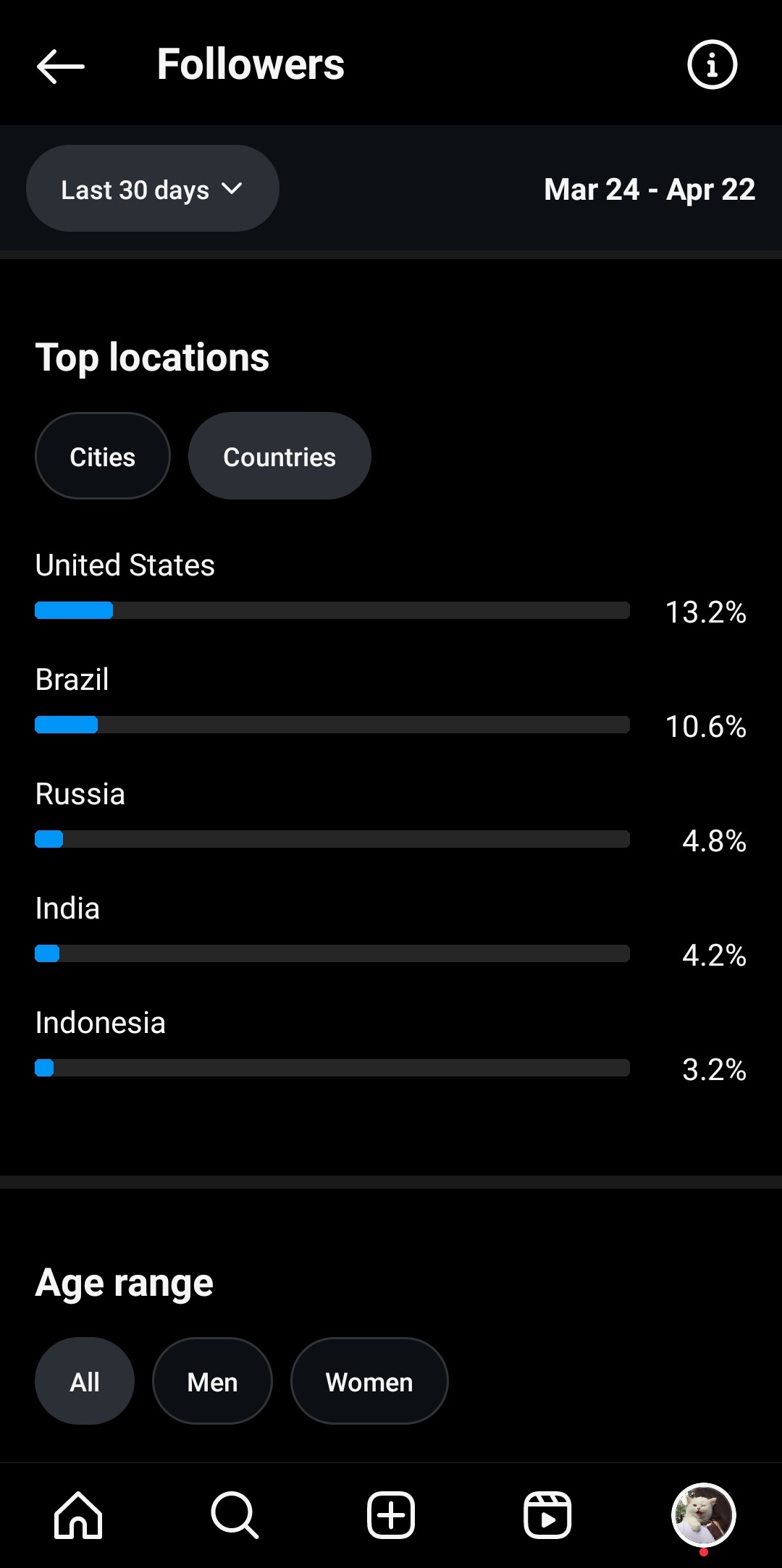Open the info icon for Followers
This screenshot has height=1568, width=782.
click(x=712, y=64)
